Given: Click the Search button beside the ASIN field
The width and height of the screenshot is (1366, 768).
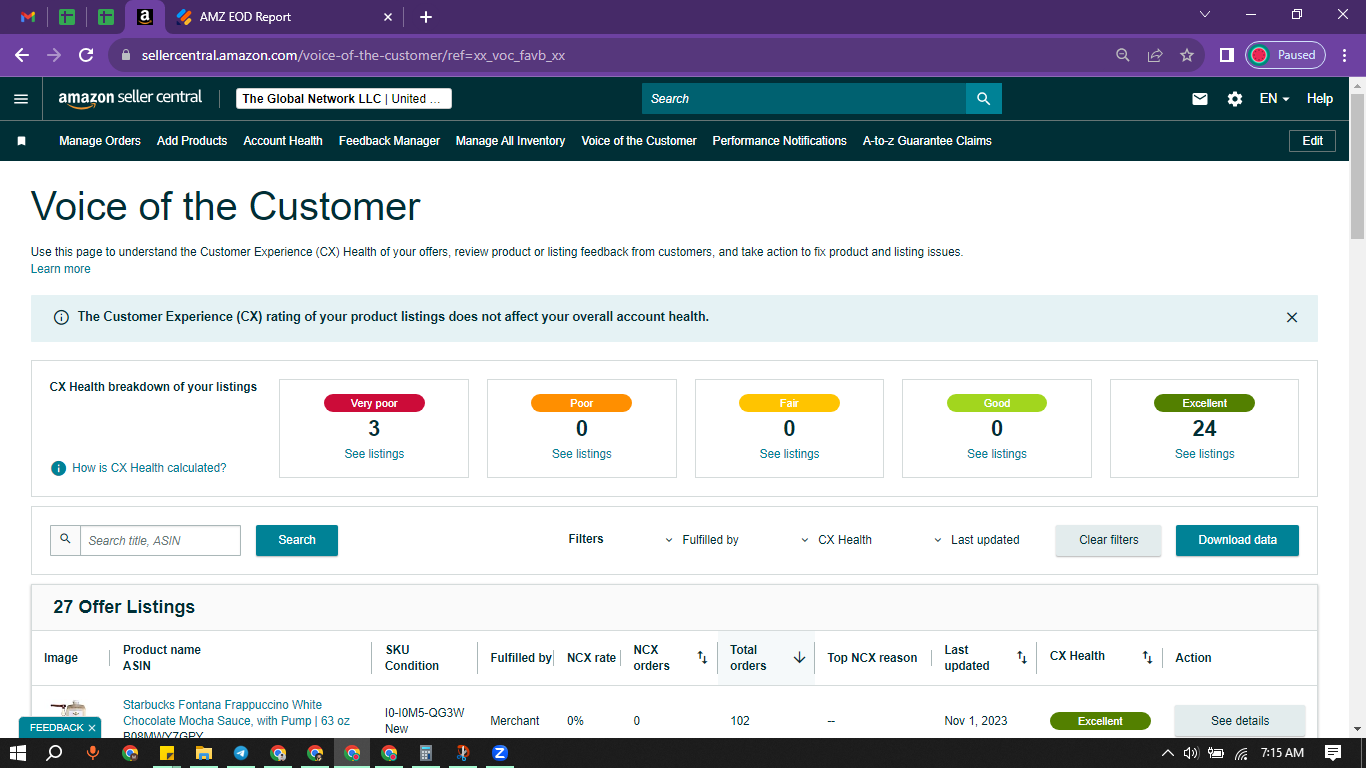Looking at the screenshot, I should (297, 540).
